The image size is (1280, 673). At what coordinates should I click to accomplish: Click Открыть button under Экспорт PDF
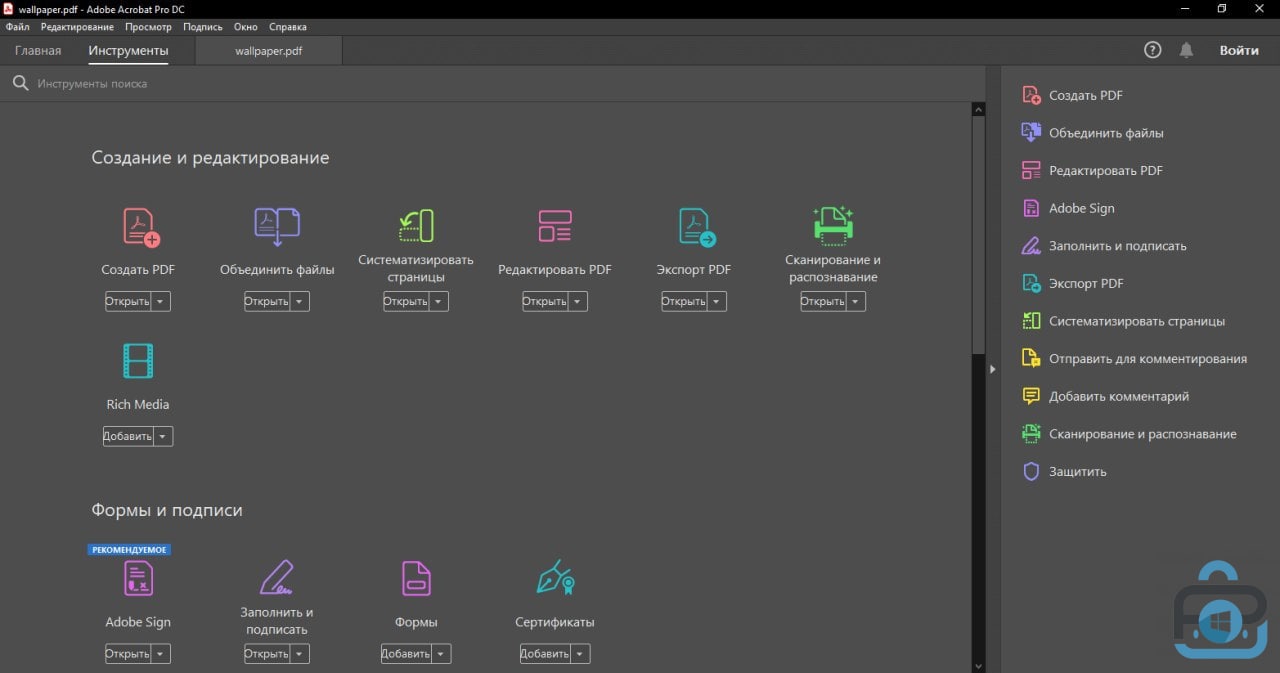[685, 301]
